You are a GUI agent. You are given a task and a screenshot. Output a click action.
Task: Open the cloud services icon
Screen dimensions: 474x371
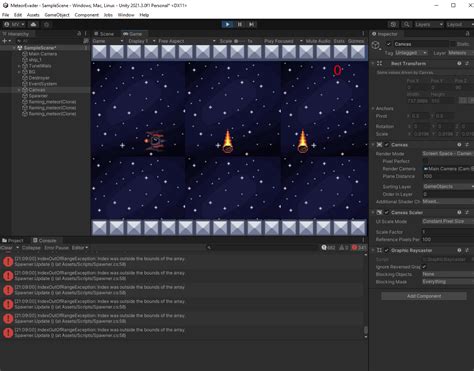(x=33, y=24)
